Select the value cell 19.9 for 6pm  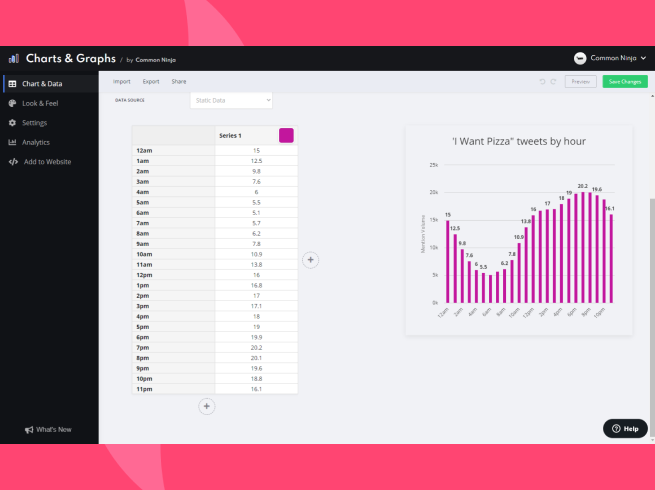(x=256, y=337)
